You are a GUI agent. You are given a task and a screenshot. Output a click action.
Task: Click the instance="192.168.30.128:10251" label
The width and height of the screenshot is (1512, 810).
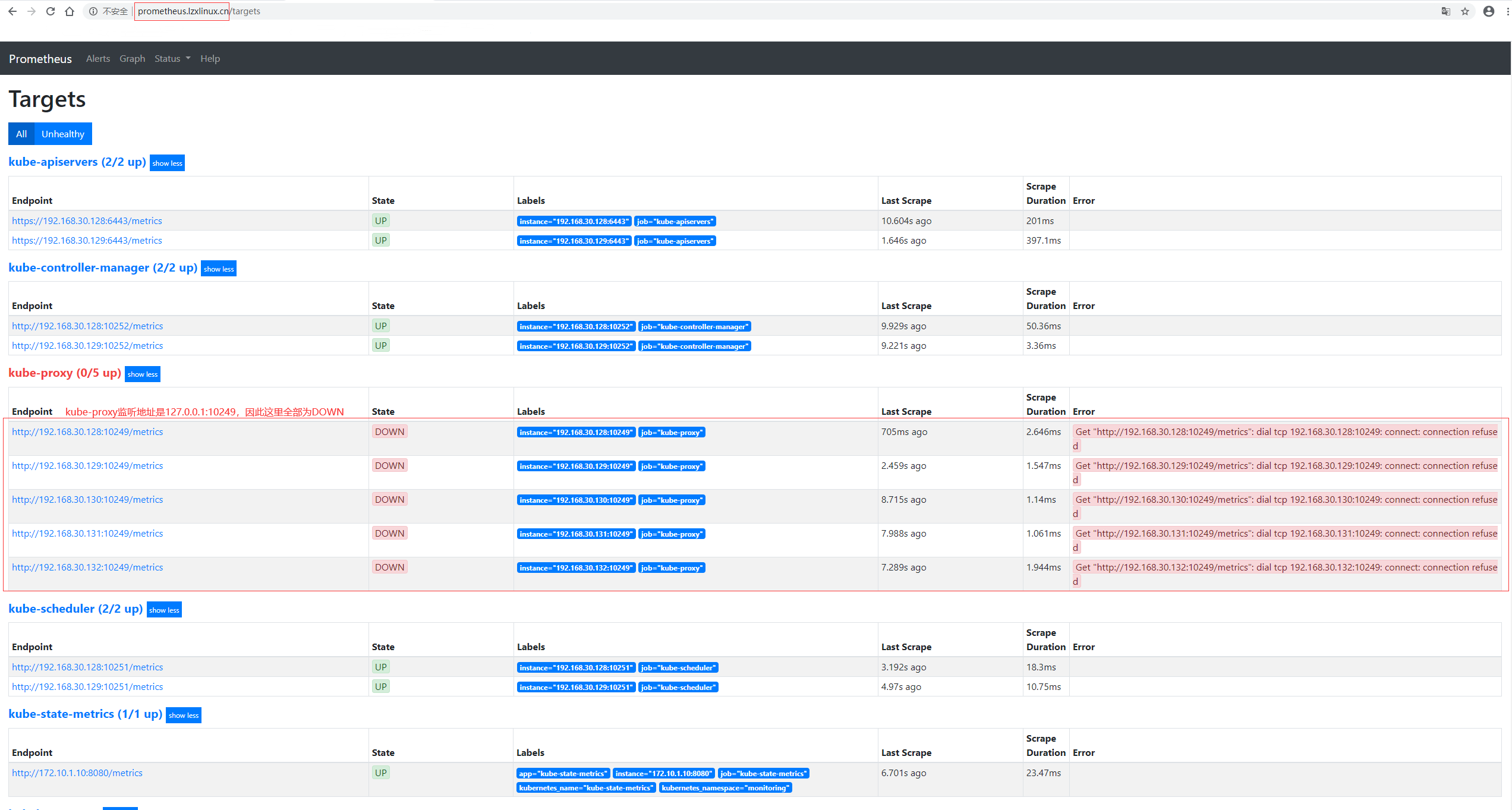click(577, 668)
